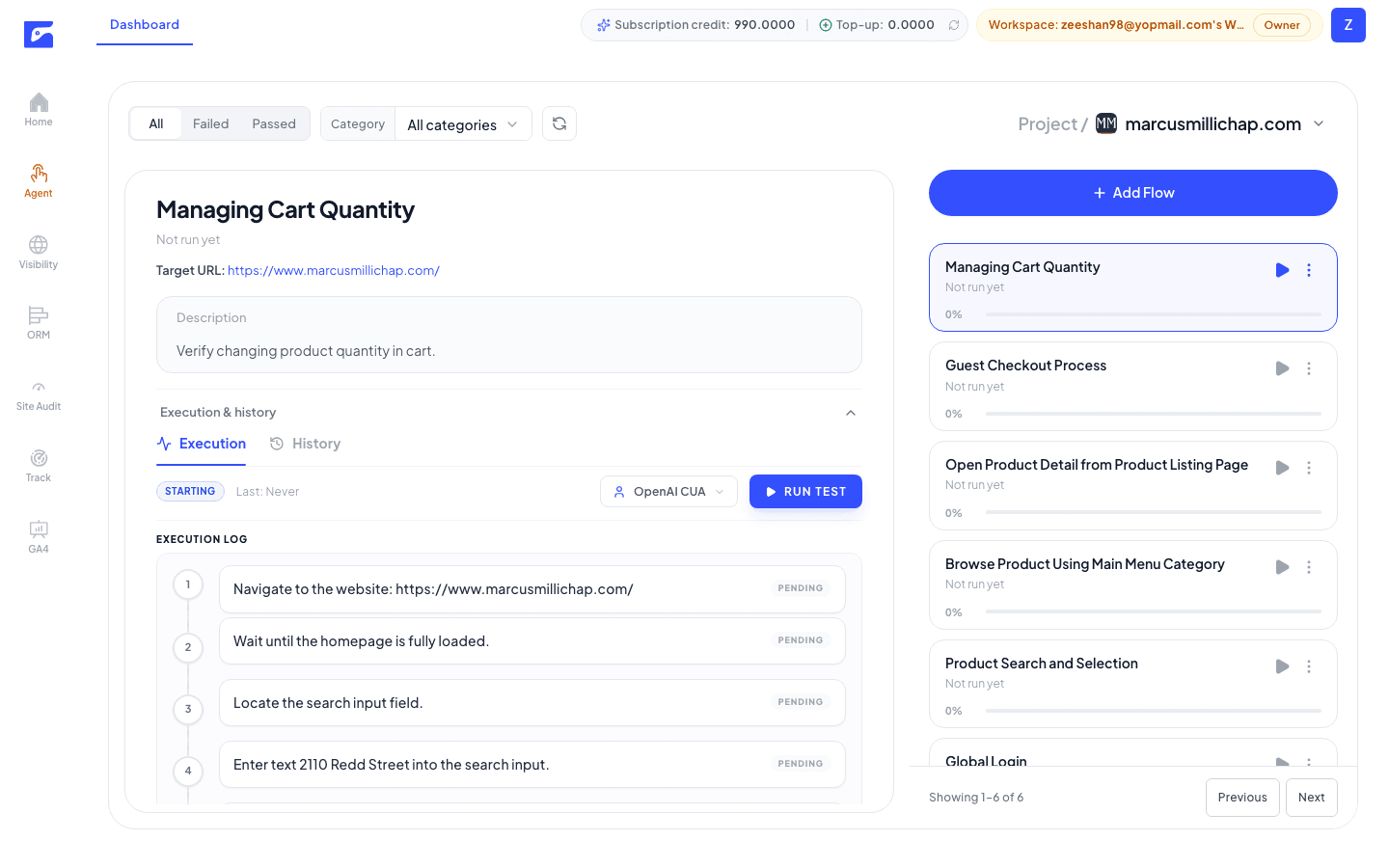Image resolution: width=1389 pixels, height=868 pixels.
Task: Go to Previous page of flows
Action: 1242,798
